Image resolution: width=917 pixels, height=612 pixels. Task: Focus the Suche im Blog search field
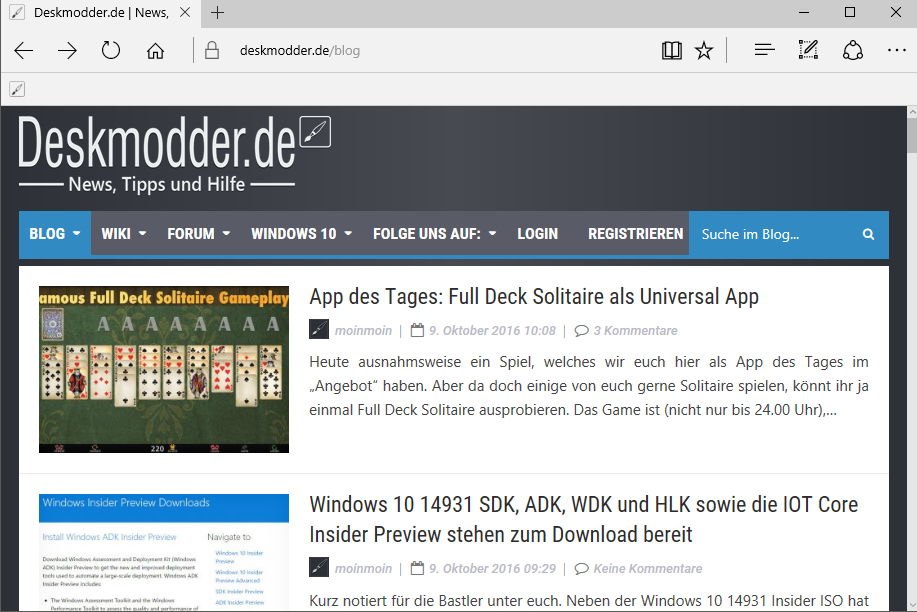[x=776, y=234]
